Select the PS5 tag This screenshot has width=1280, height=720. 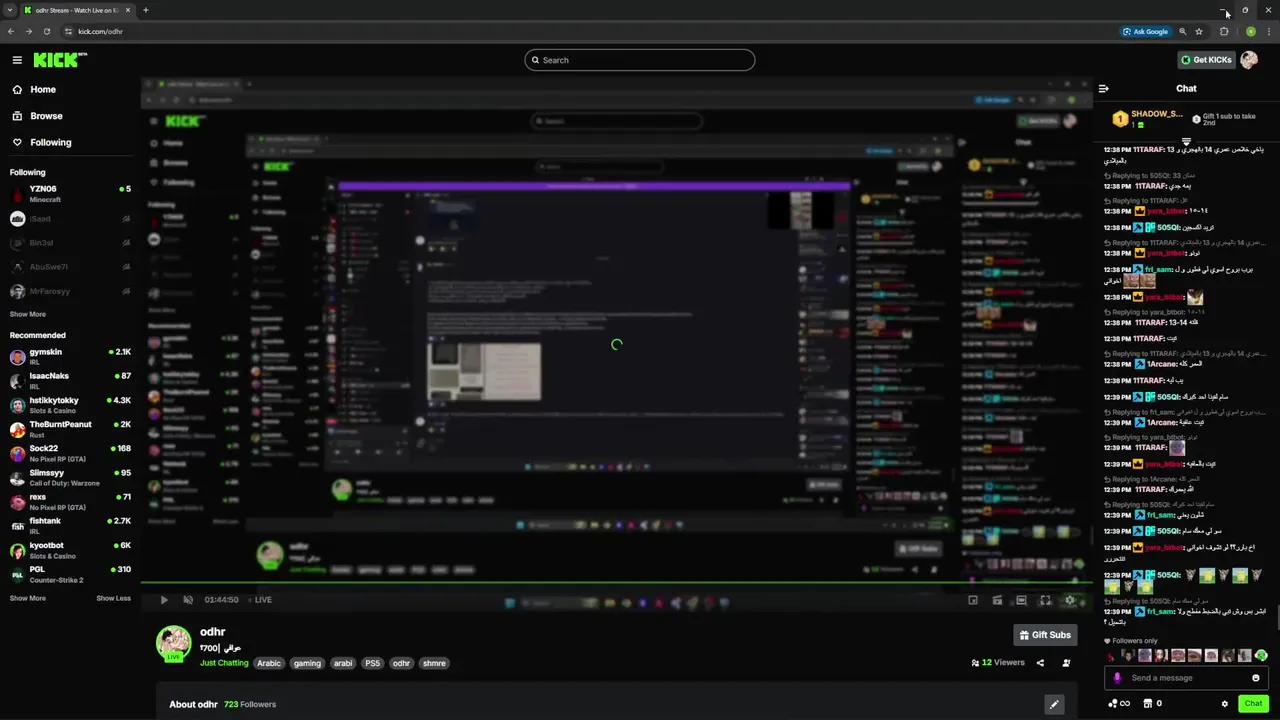[x=373, y=663]
